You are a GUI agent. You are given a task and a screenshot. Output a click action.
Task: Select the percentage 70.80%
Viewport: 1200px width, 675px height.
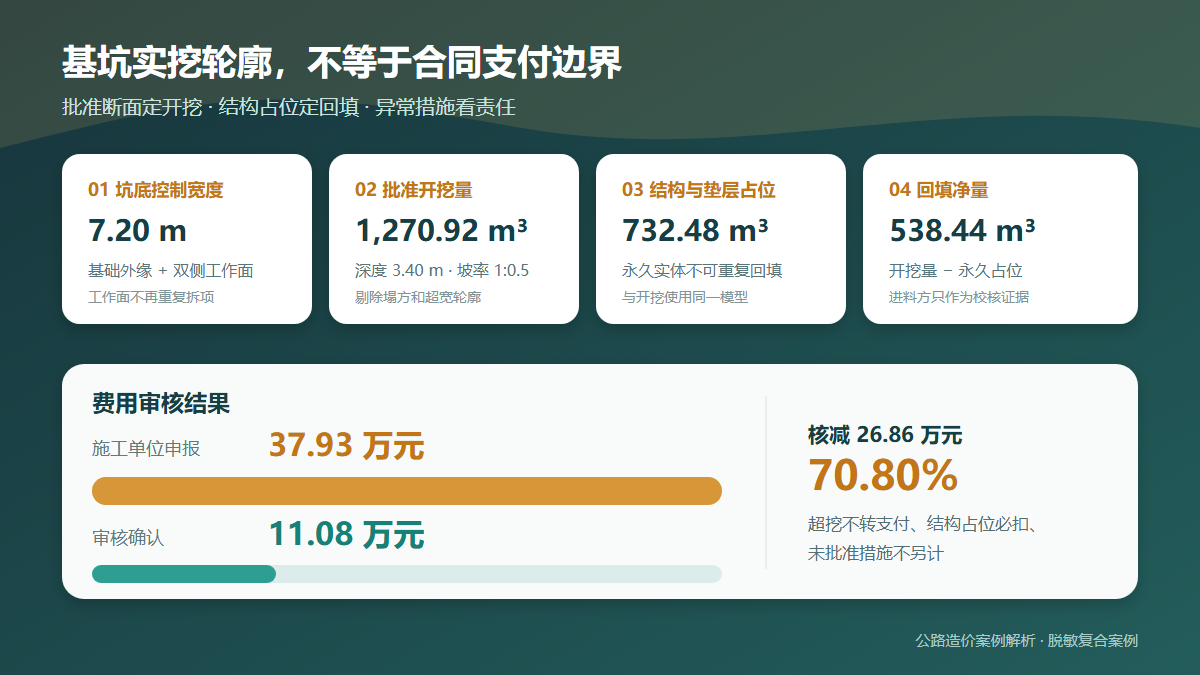click(883, 476)
